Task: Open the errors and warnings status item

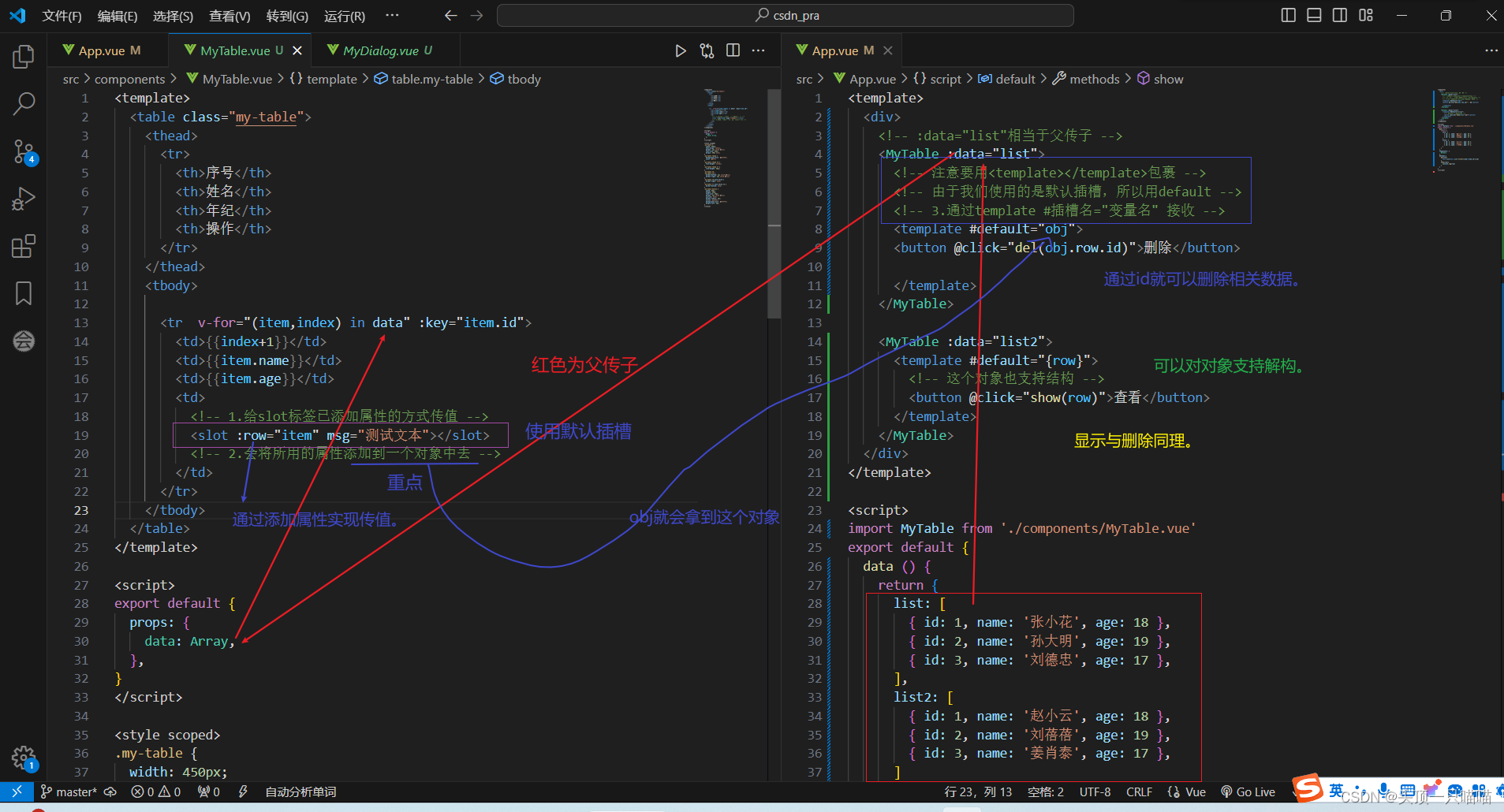Action: point(156,792)
